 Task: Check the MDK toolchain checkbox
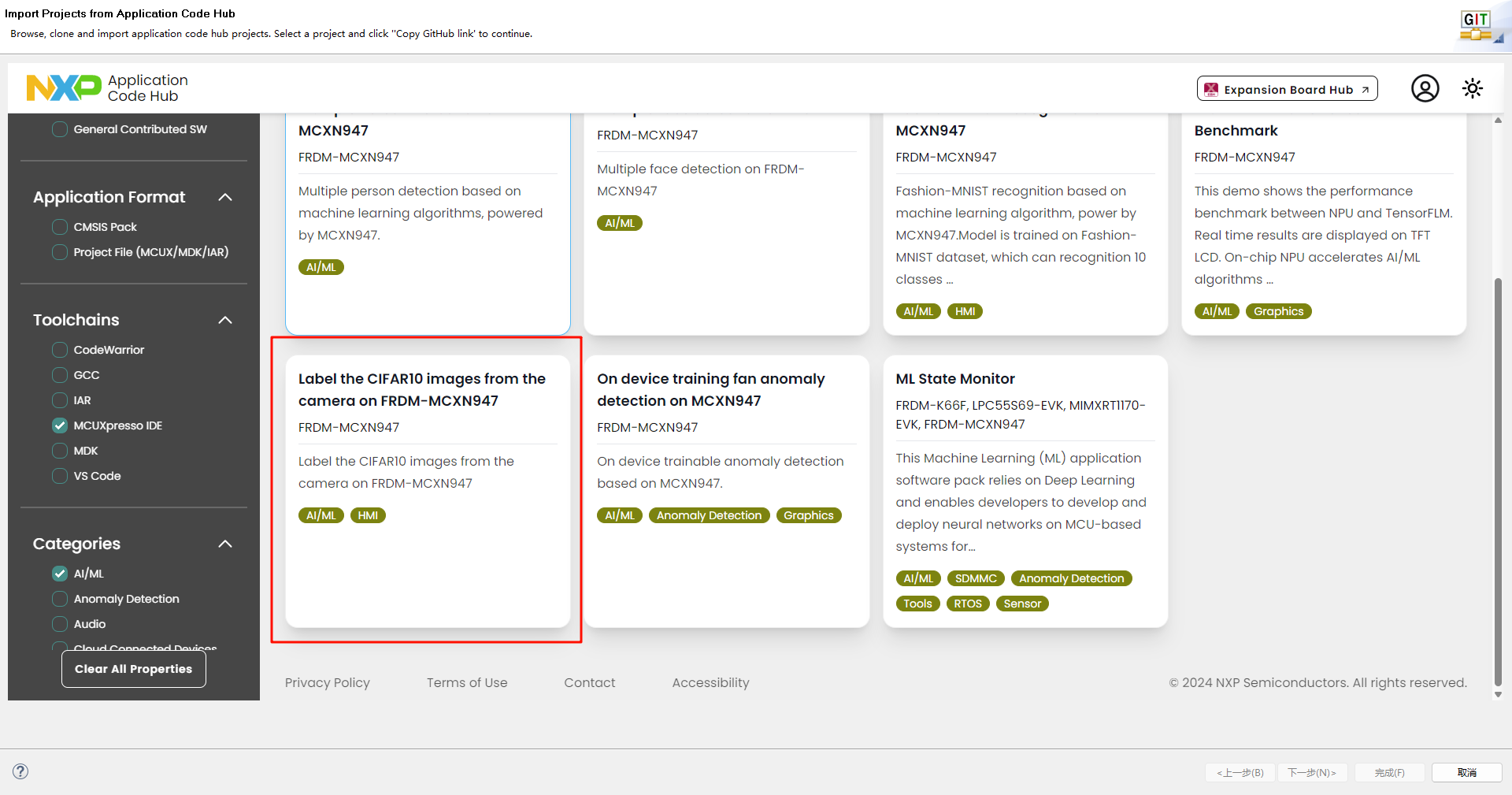60,451
